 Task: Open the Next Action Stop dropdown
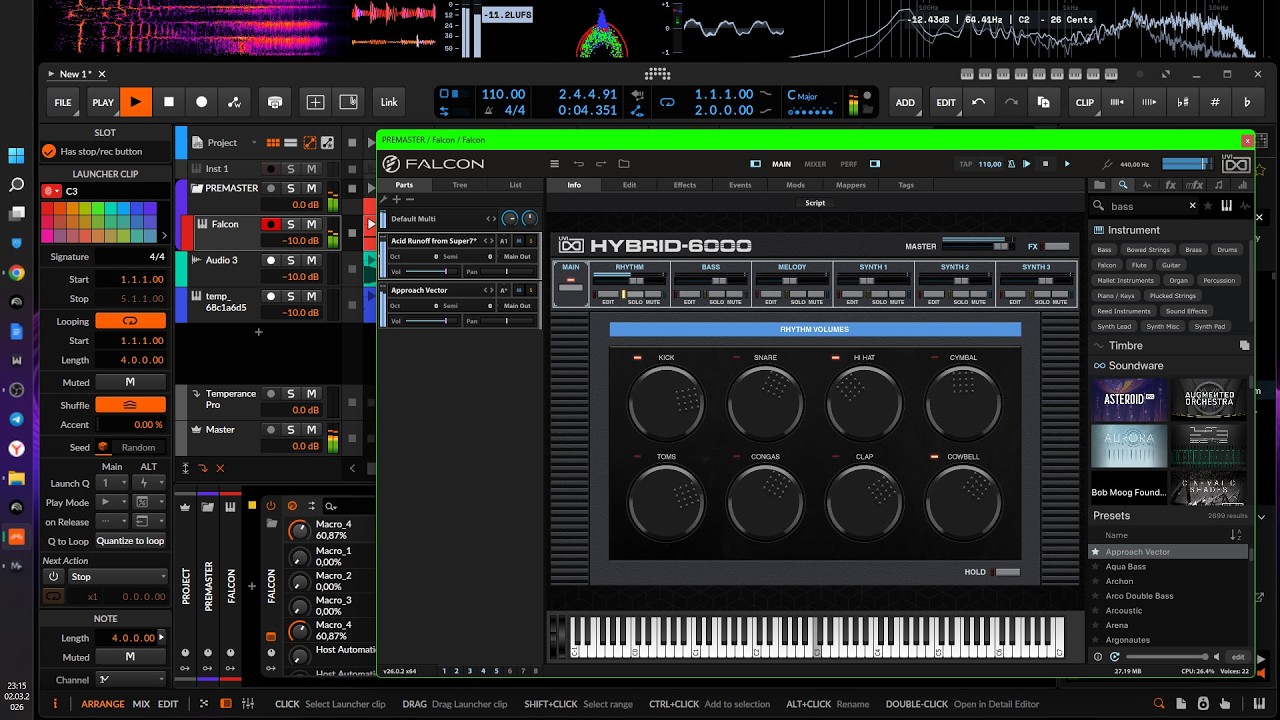[116, 576]
